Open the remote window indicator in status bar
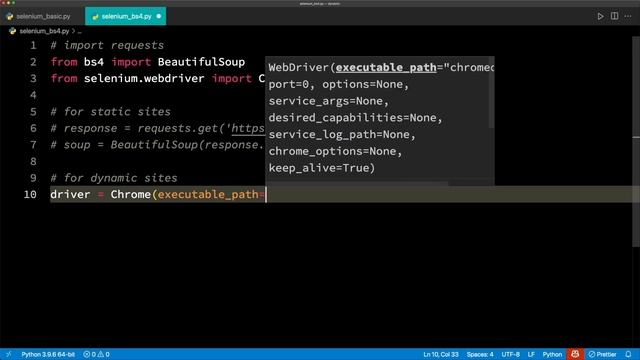640x360 pixels. pos(8,354)
